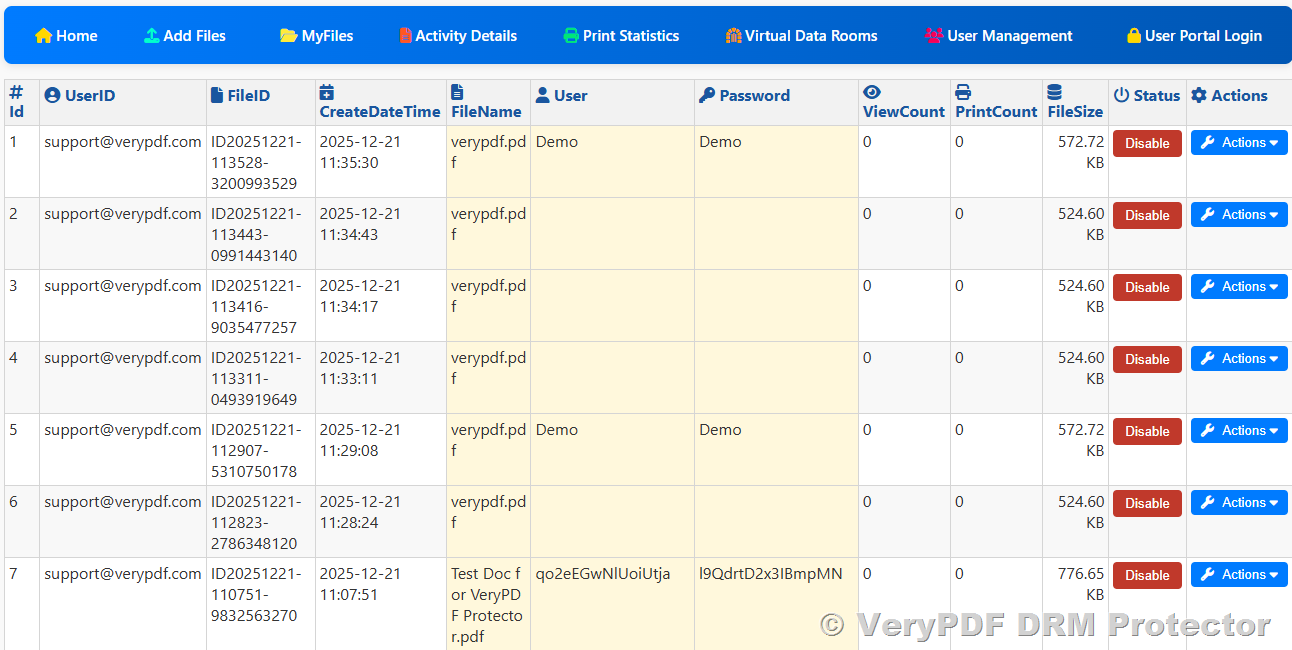Disable the file in row 4

pos(1147,359)
